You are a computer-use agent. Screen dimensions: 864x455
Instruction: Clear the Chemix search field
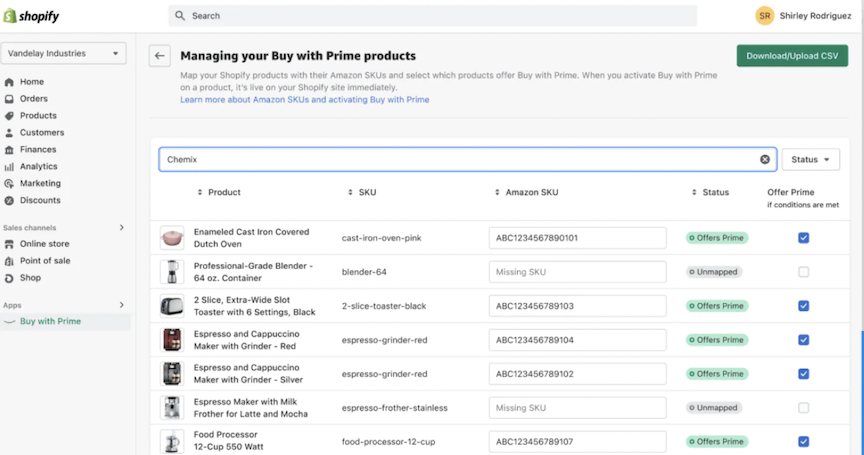(765, 160)
